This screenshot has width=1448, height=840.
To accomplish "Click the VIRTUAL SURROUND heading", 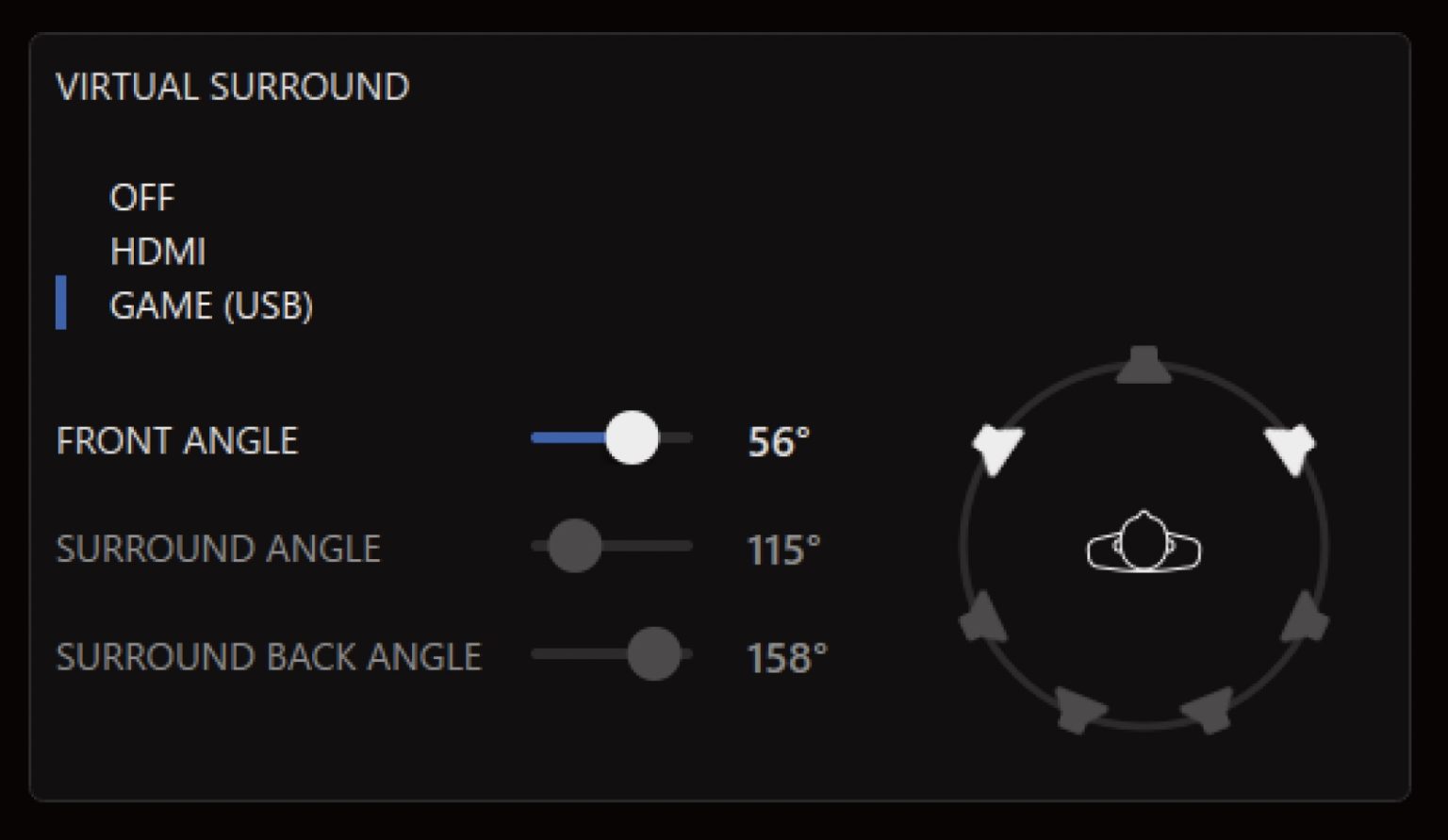I will 233,87.
